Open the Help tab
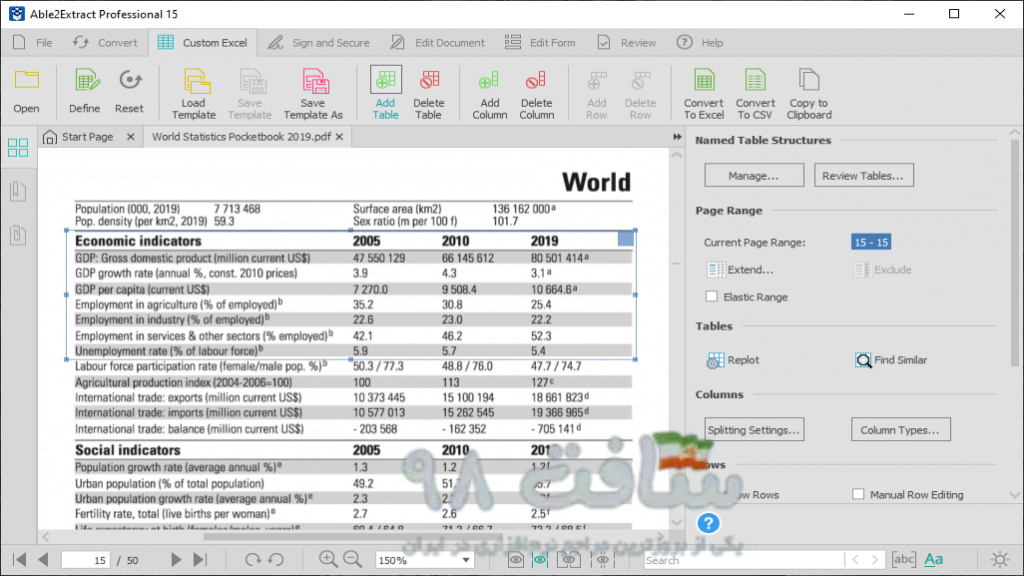 [x=699, y=42]
